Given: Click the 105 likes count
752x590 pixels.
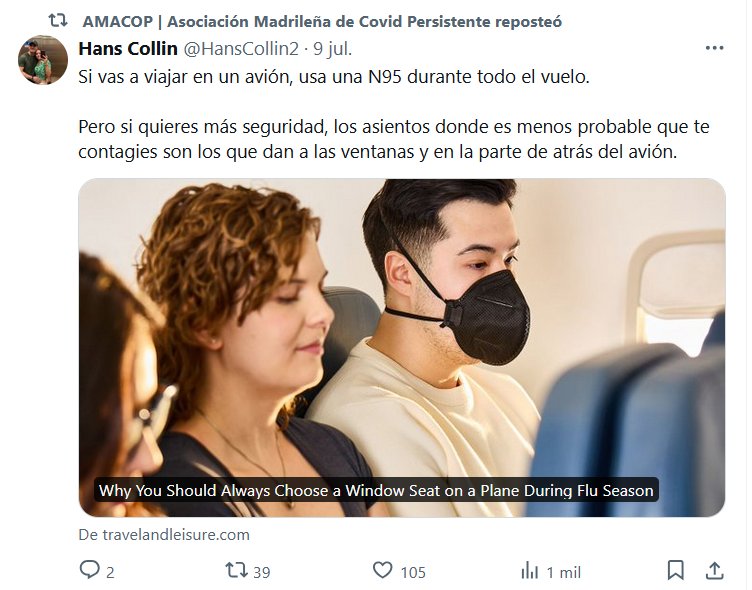Looking at the screenshot, I should pyautogui.click(x=413, y=572).
